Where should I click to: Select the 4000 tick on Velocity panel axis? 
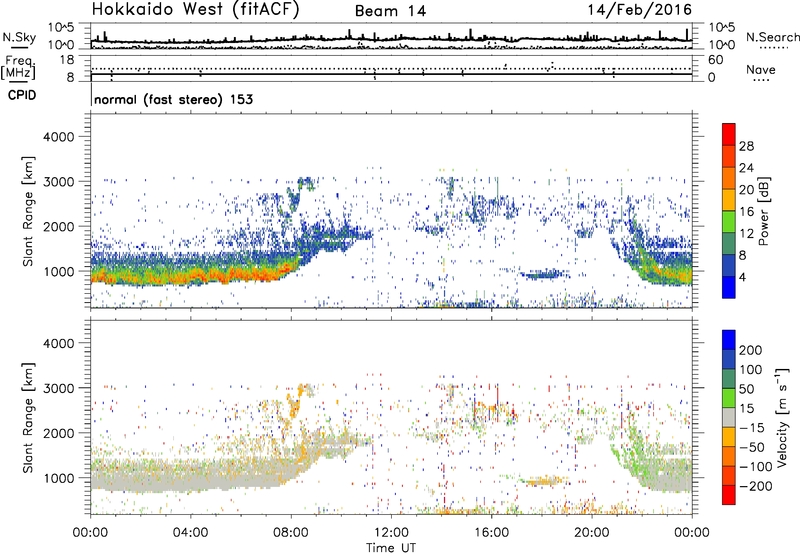[x=58, y=343]
